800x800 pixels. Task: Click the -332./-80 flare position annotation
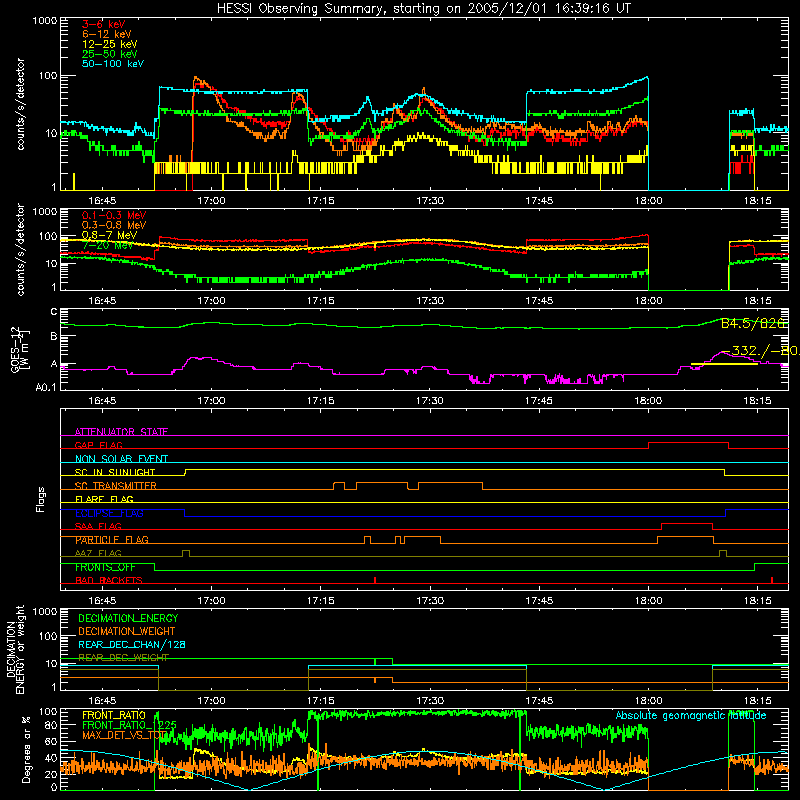760,351
